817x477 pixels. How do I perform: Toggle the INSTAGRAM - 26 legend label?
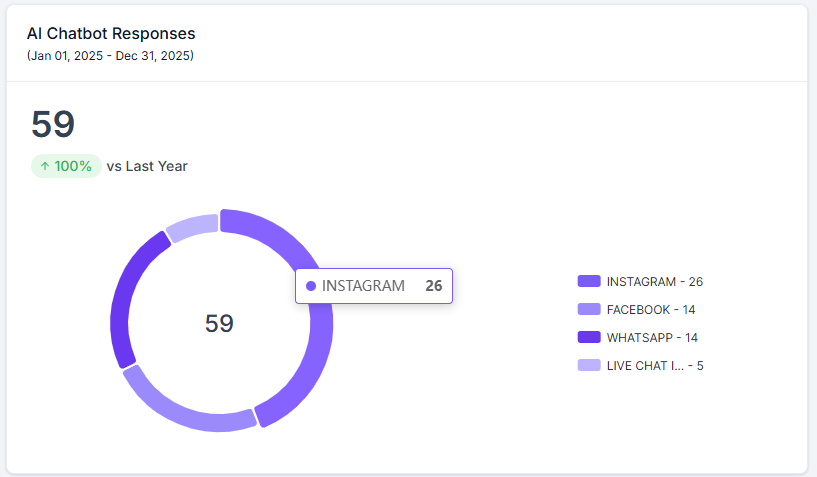tap(654, 282)
